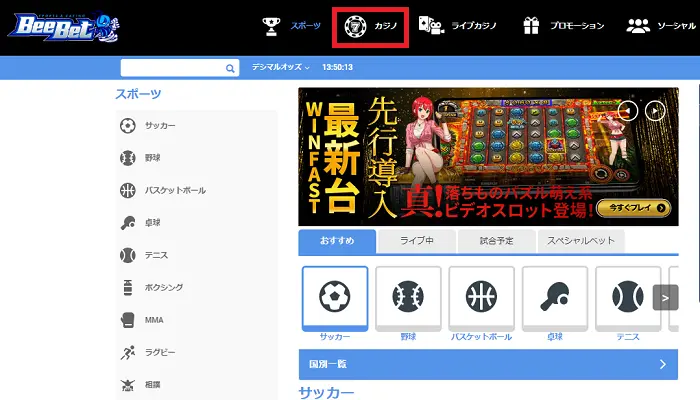Show previous banner slide
The image size is (700, 400).
(x=628, y=111)
